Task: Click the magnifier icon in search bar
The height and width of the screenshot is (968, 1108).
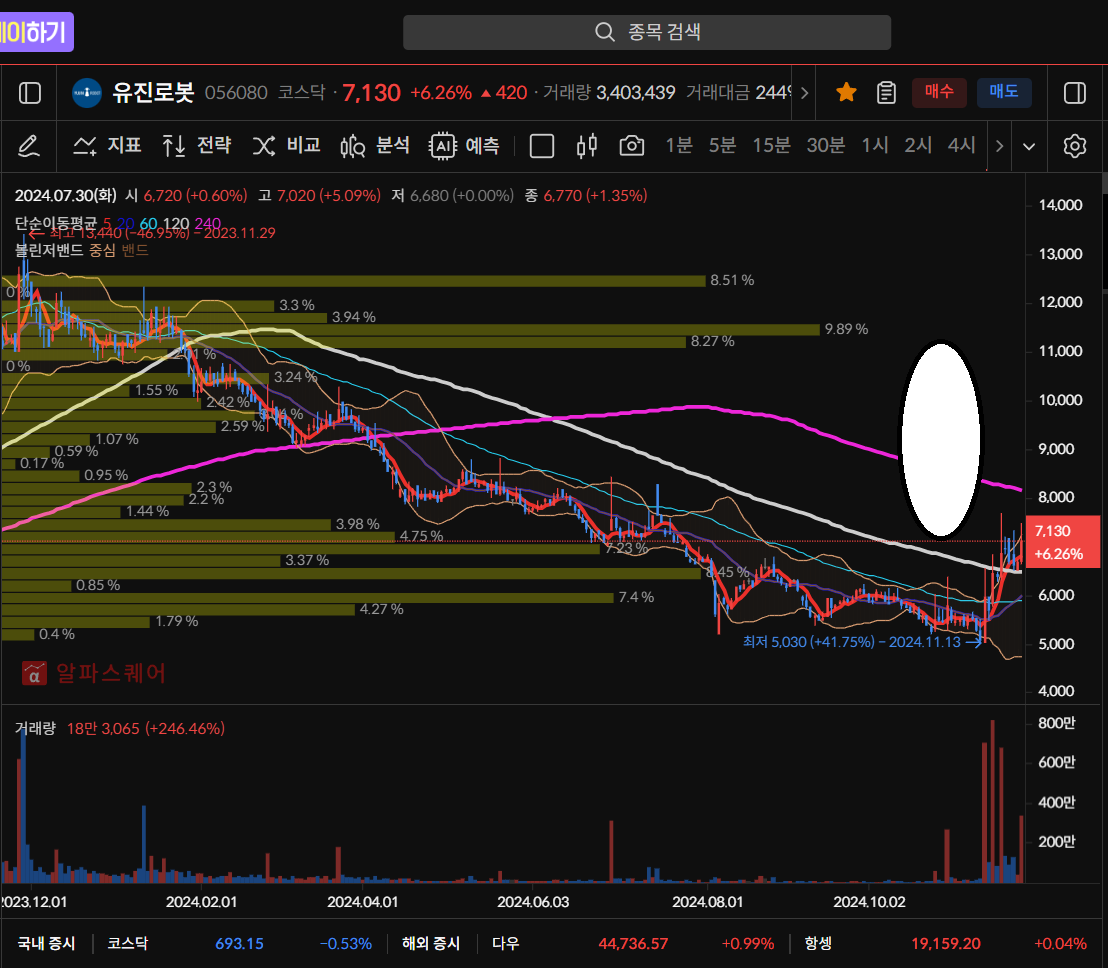Action: [x=604, y=32]
